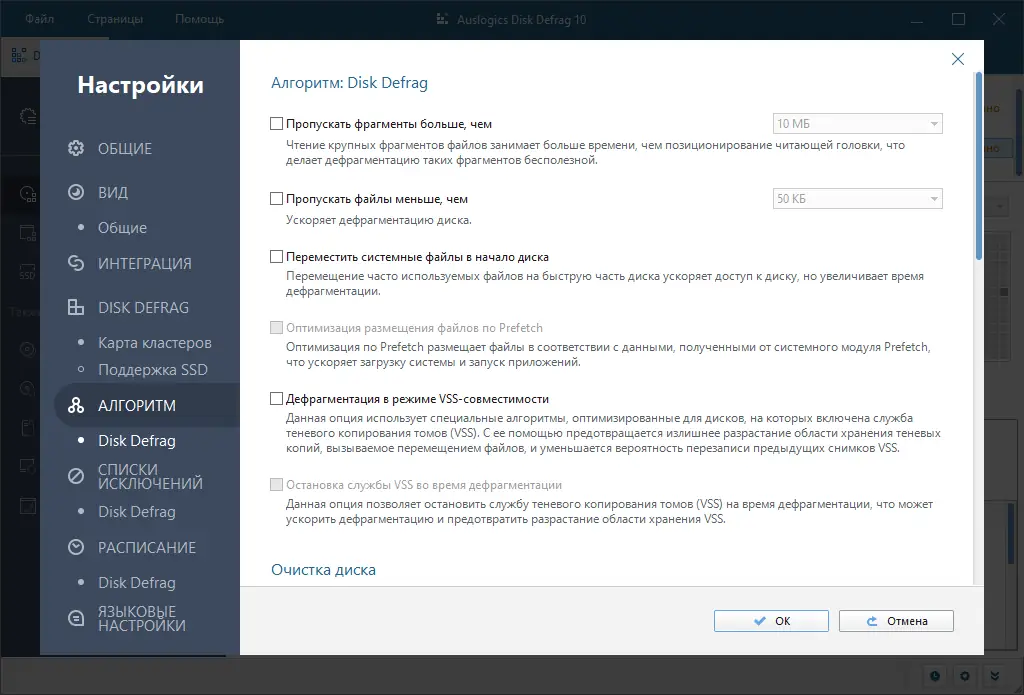Screen dimensions: 1024x695
Task: Click the ЯЗЫКОВЫЕ НАСТРОЙКИ icon
Action: pos(76,618)
